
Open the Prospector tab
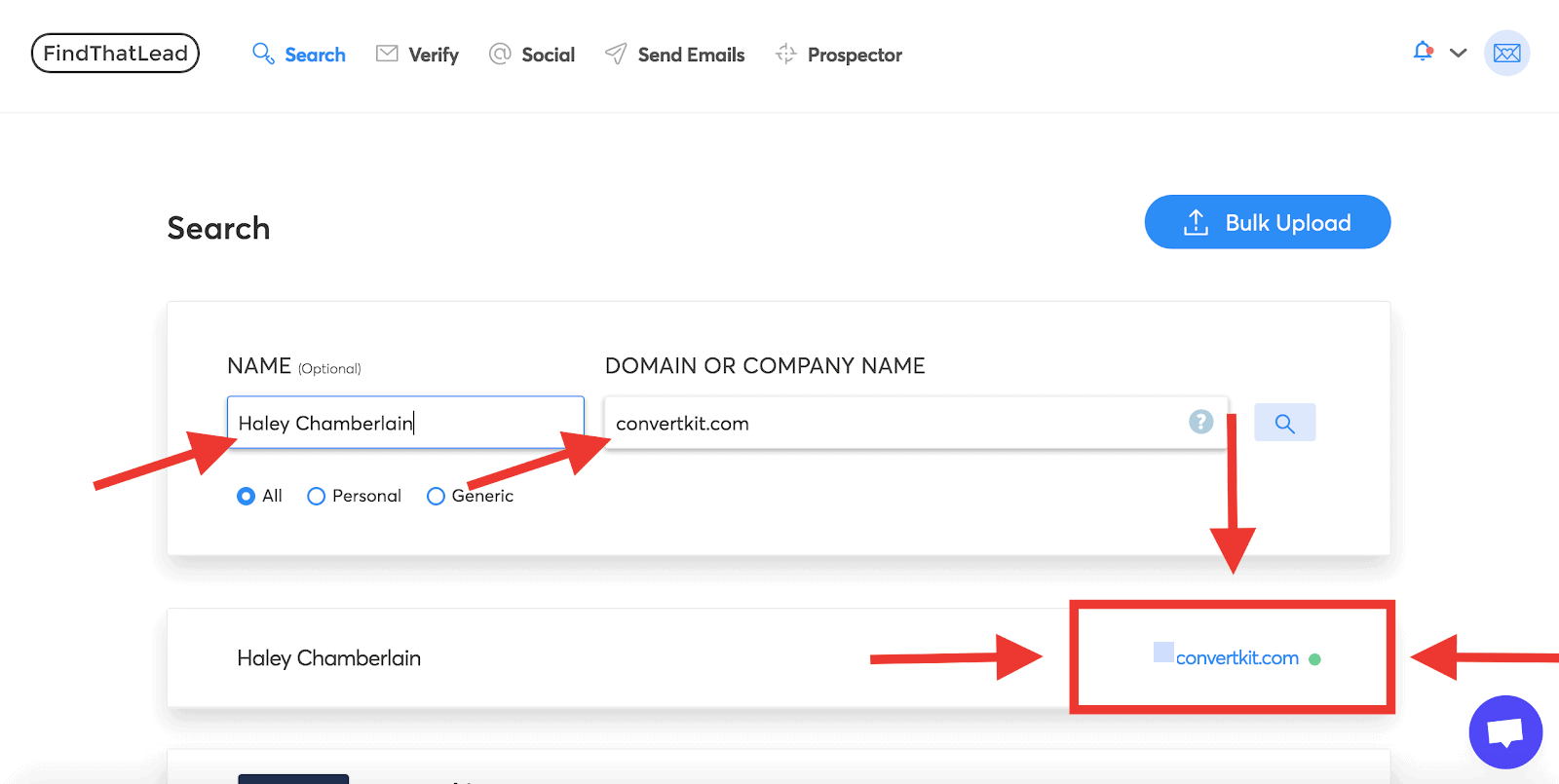[838, 55]
